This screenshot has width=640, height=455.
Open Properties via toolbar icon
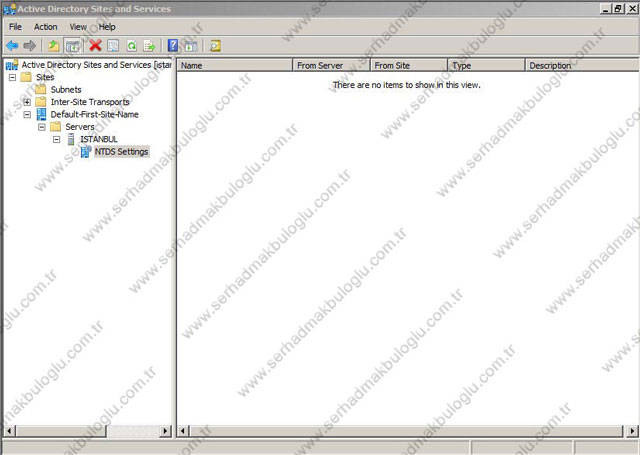[113, 46]
